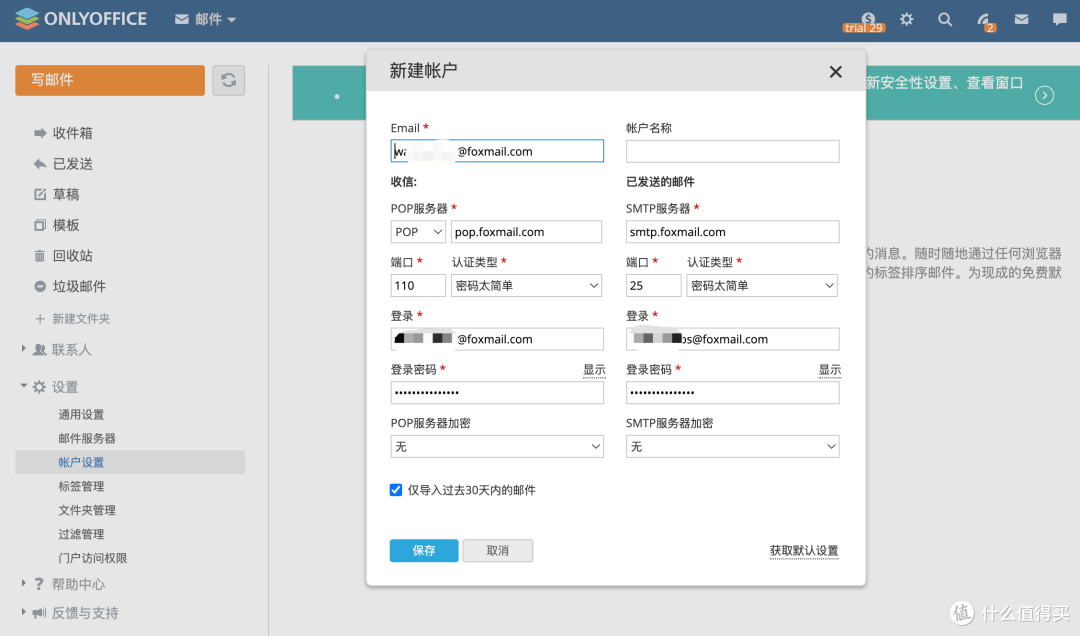Viewport: 1080px width, 636px height.
Task: Open portal settings gear icon
Action: pos(906,19)
